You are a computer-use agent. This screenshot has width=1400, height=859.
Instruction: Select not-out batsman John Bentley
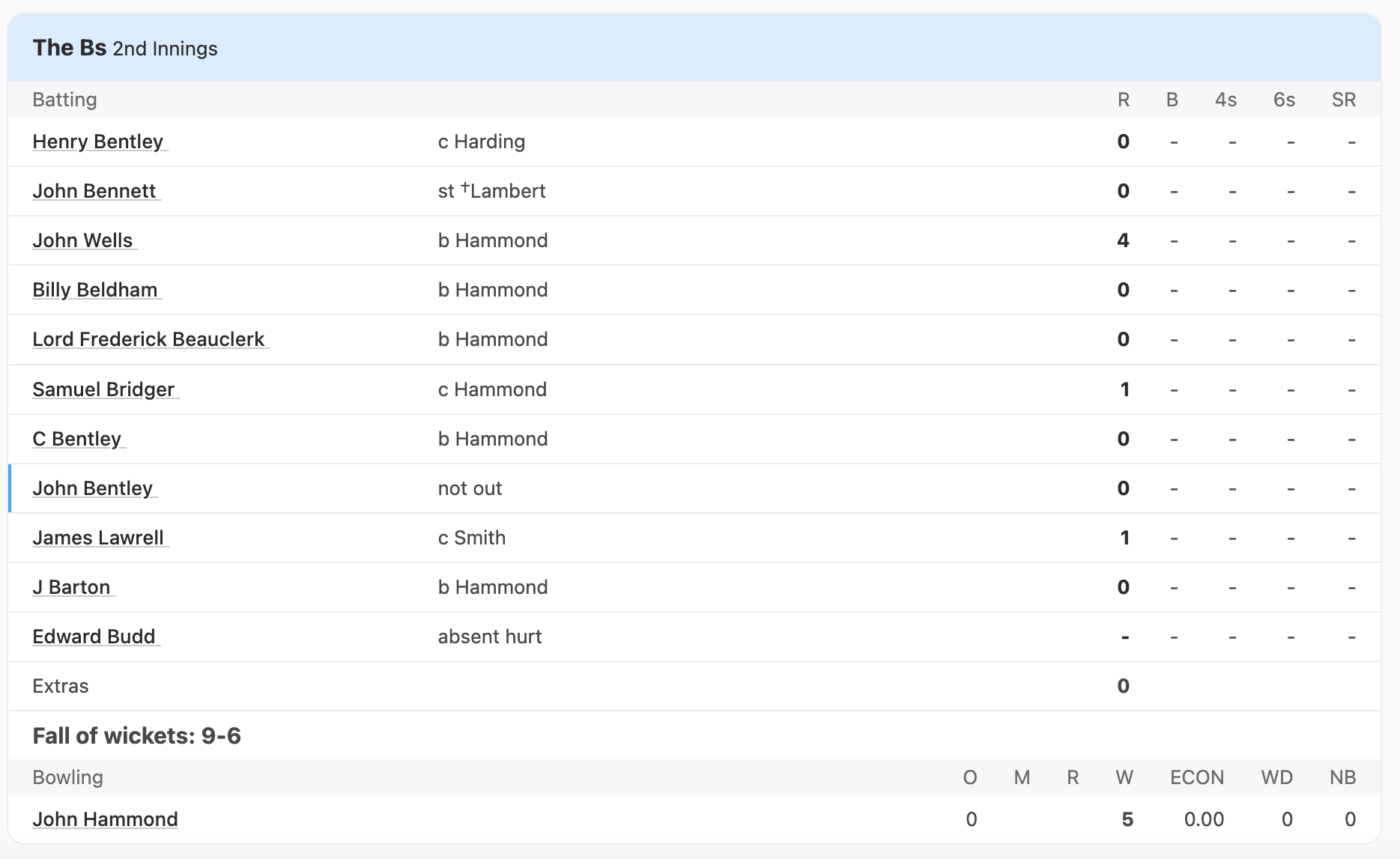coord(93,488)
